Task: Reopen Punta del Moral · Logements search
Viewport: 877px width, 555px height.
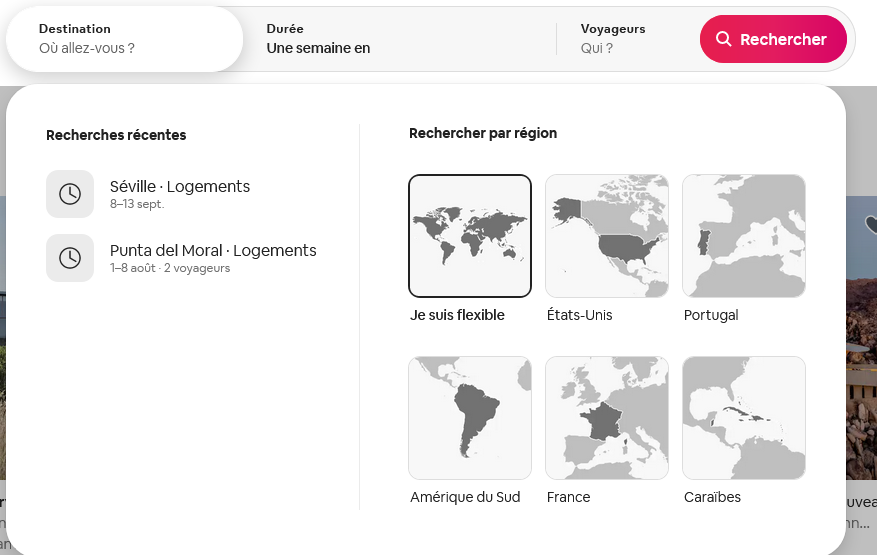Action: click(x=213, y=251)
